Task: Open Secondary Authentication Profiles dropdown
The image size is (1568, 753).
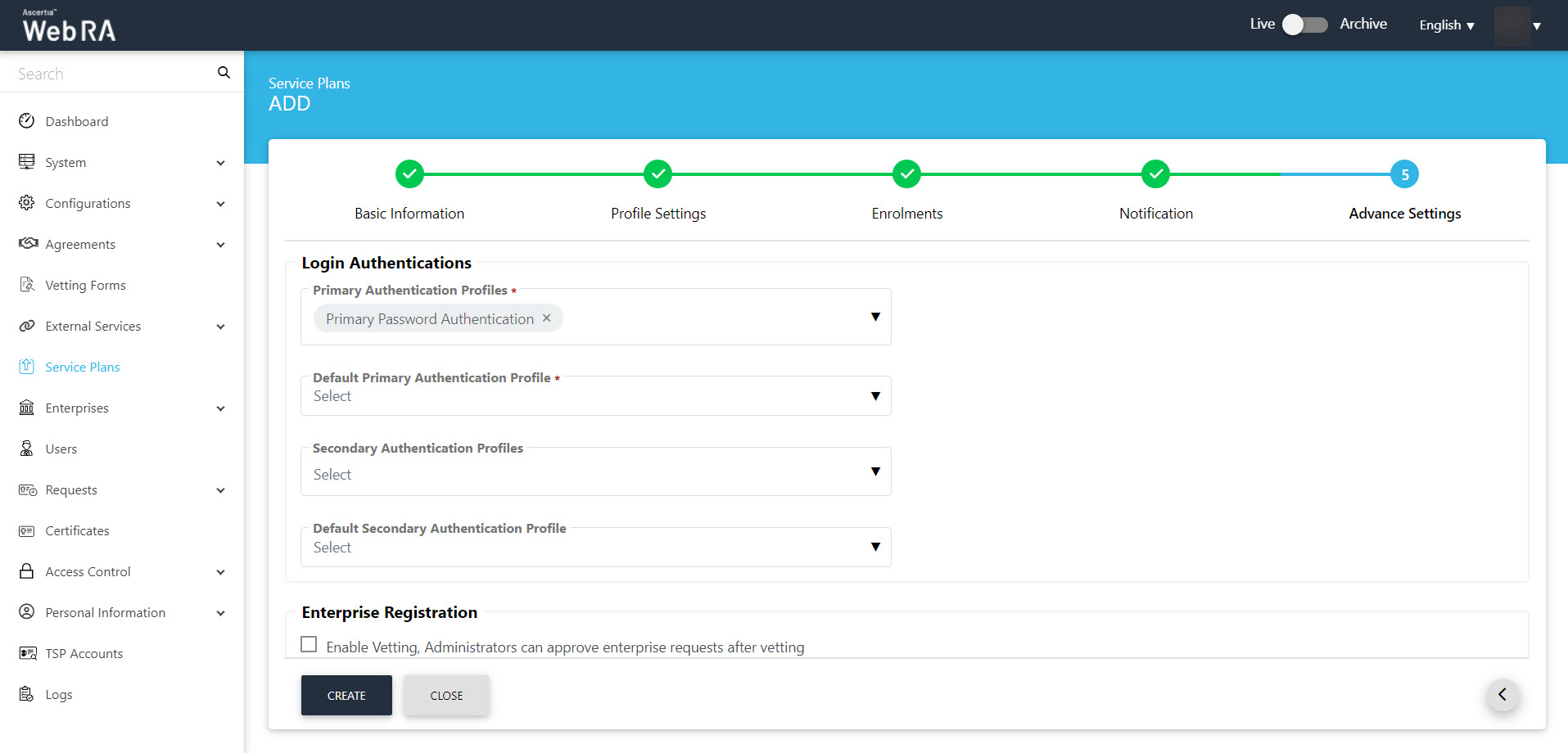Action: point(595,473)
